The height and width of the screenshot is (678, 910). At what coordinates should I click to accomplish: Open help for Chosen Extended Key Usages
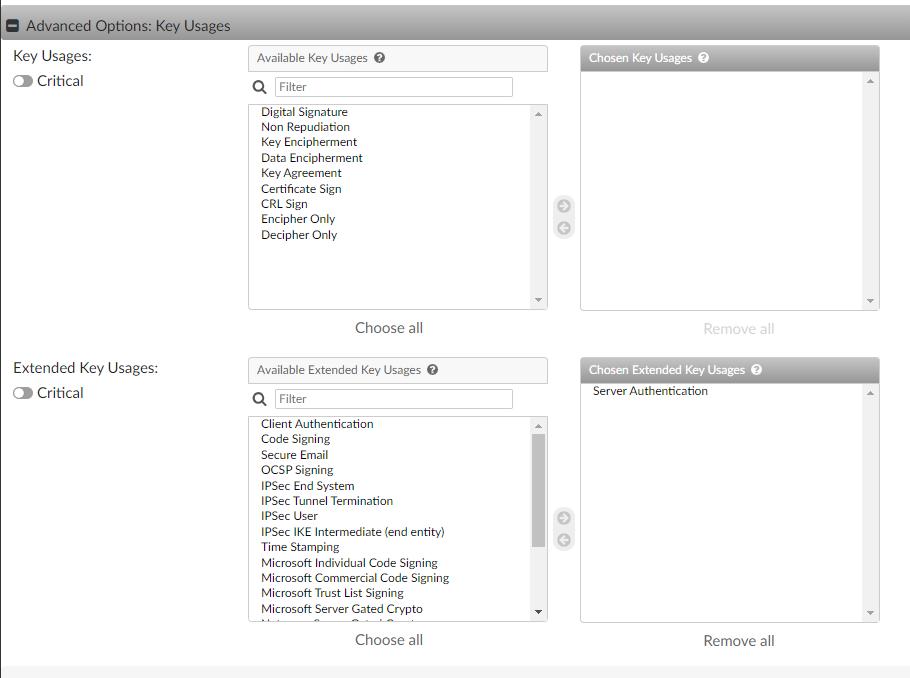tap(756, 370)
